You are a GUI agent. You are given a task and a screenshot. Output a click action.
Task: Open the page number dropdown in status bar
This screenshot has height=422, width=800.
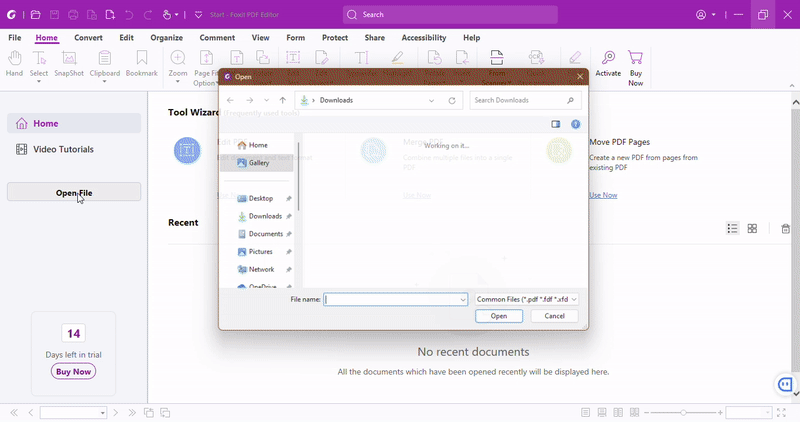pyautogui.click(x=103, y=413)
